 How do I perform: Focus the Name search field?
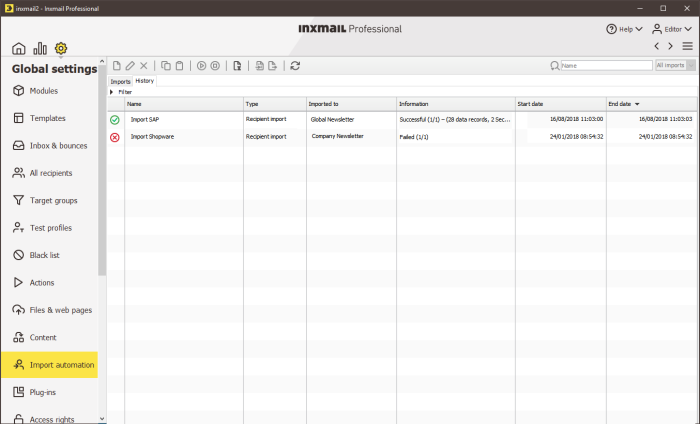(x=606, y=66)
